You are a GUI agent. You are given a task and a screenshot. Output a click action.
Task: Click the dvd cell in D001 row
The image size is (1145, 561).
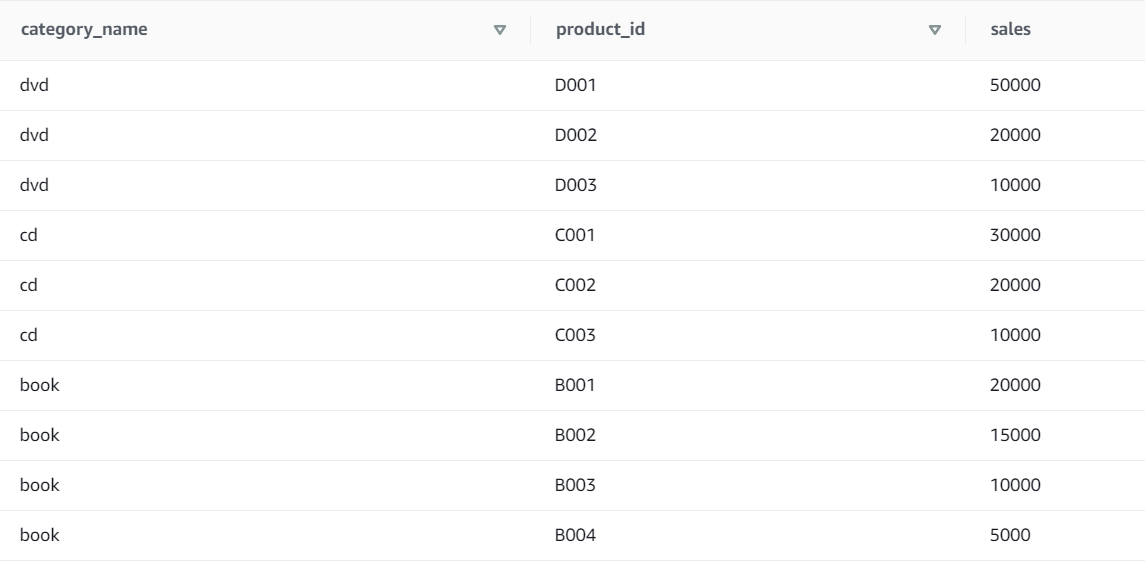click(35, 86)
